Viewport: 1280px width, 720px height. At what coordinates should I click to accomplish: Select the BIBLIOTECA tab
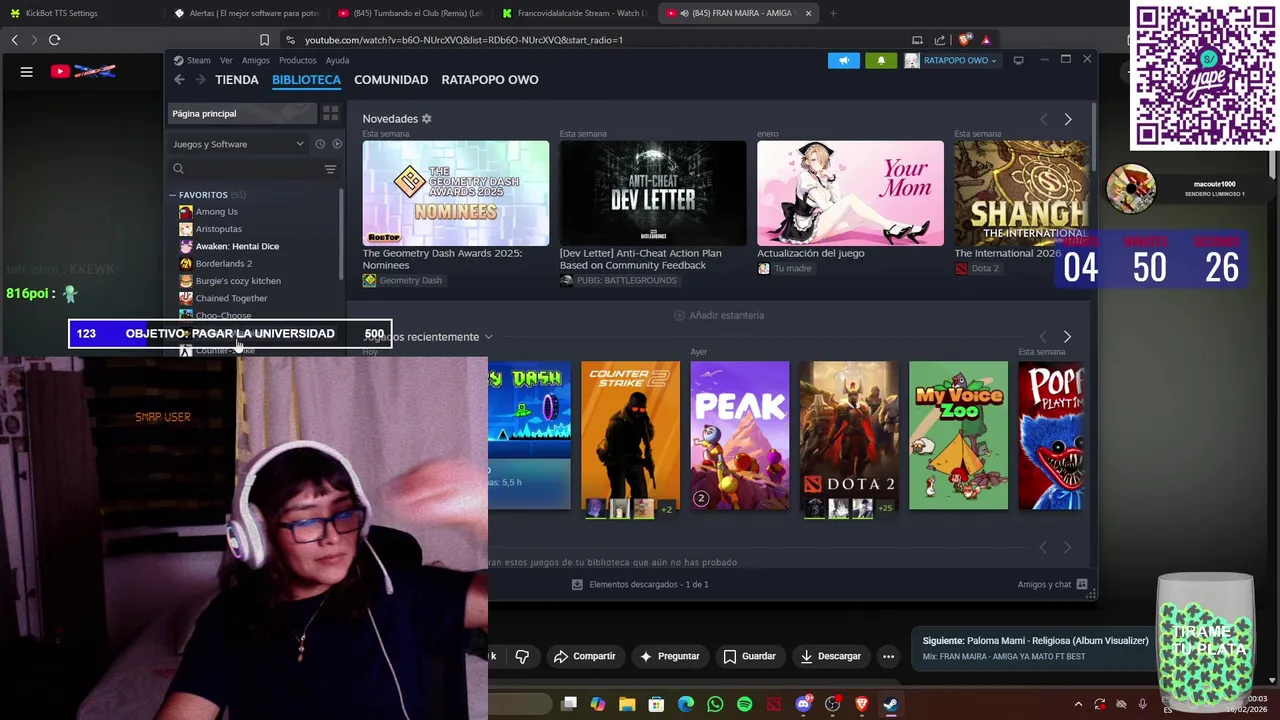coord(306,80)
